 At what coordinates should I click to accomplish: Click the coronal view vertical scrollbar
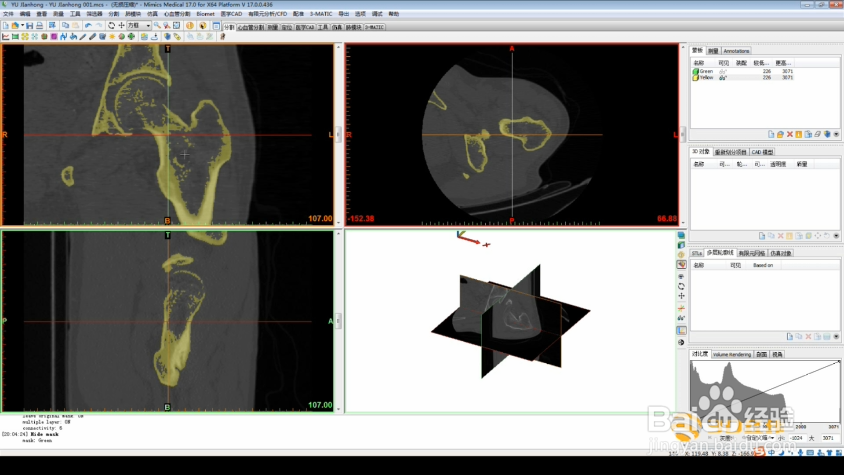338,135
